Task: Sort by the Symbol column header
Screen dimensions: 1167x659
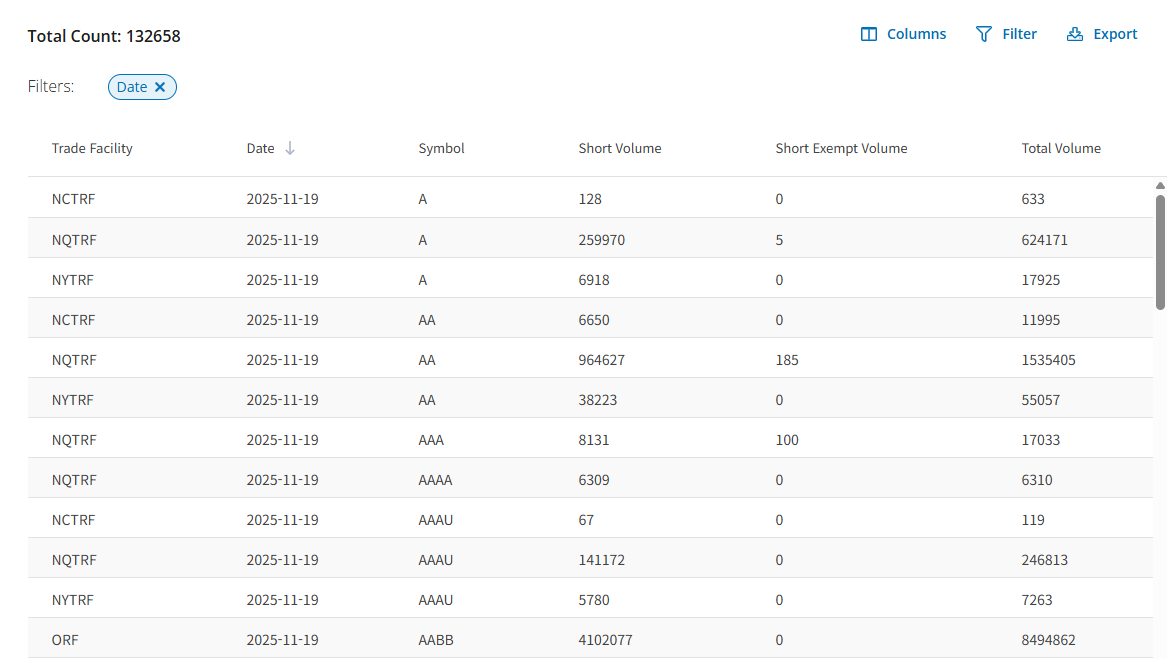Action: click(x=441, y=148)
